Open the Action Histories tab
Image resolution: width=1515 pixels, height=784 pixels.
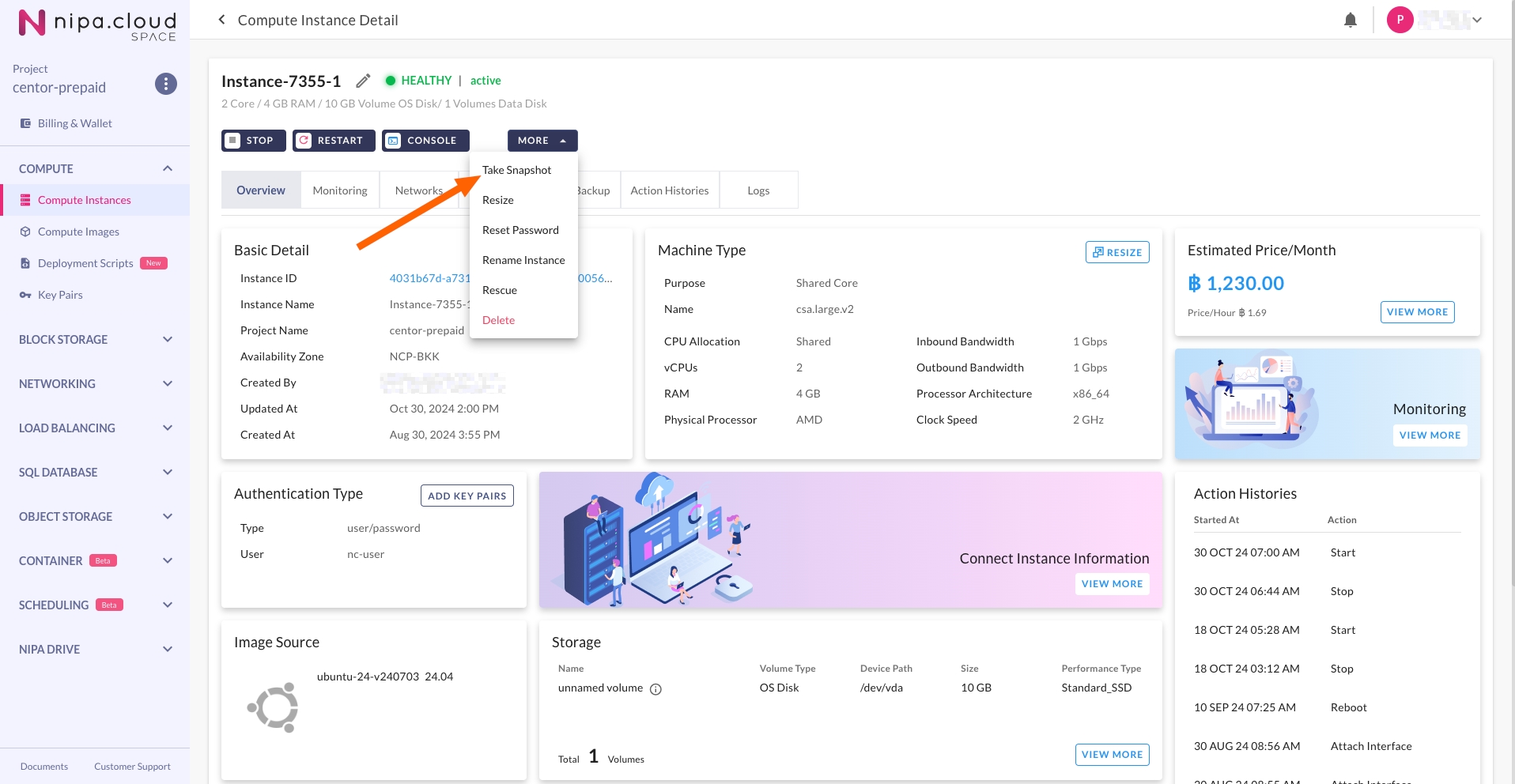[669, 190]
